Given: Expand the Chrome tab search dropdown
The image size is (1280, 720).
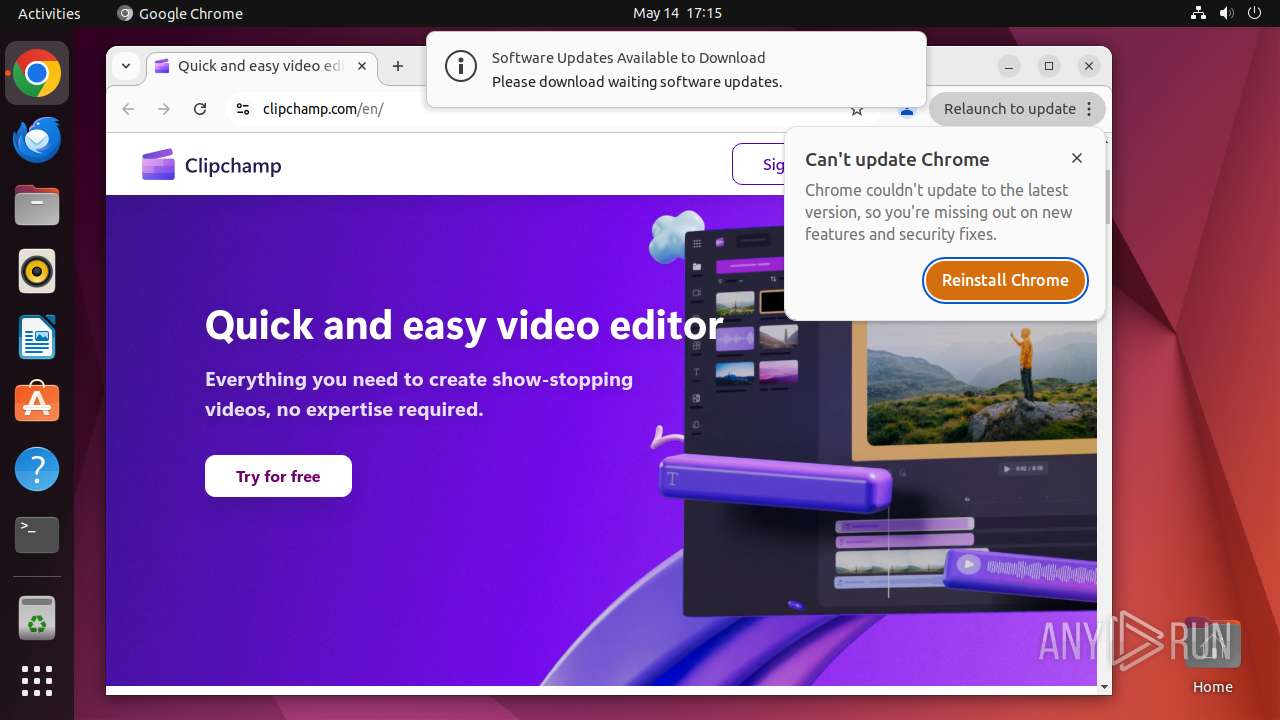Looking at the screenshot, I should point(126,66).
